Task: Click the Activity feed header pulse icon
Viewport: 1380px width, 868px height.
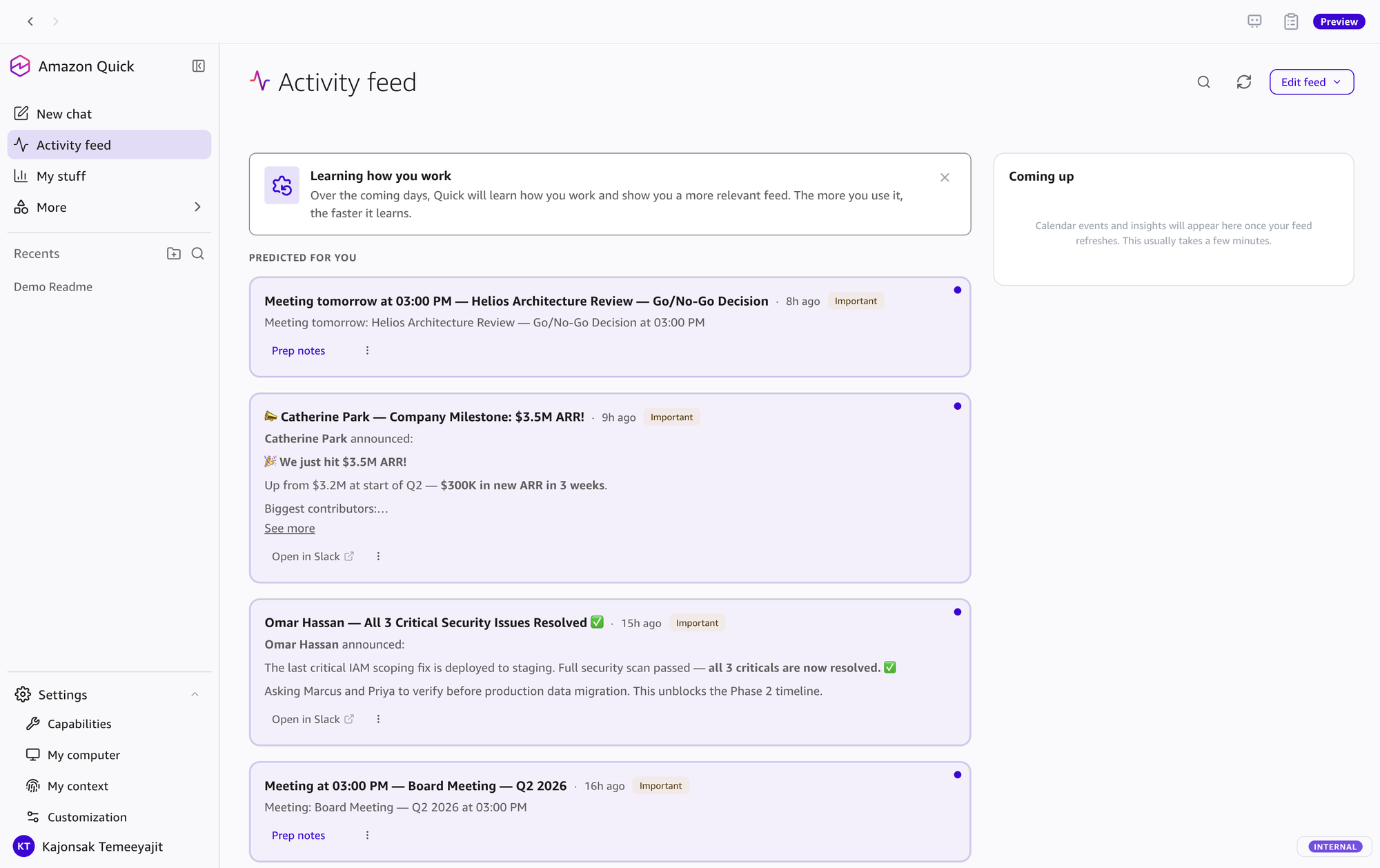Action: [259, 81]
